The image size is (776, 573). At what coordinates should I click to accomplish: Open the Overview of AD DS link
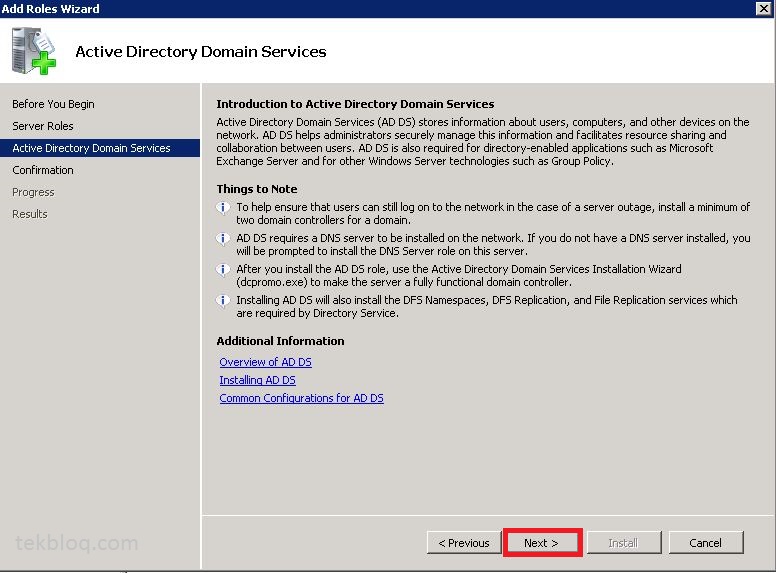pos(265,362)
